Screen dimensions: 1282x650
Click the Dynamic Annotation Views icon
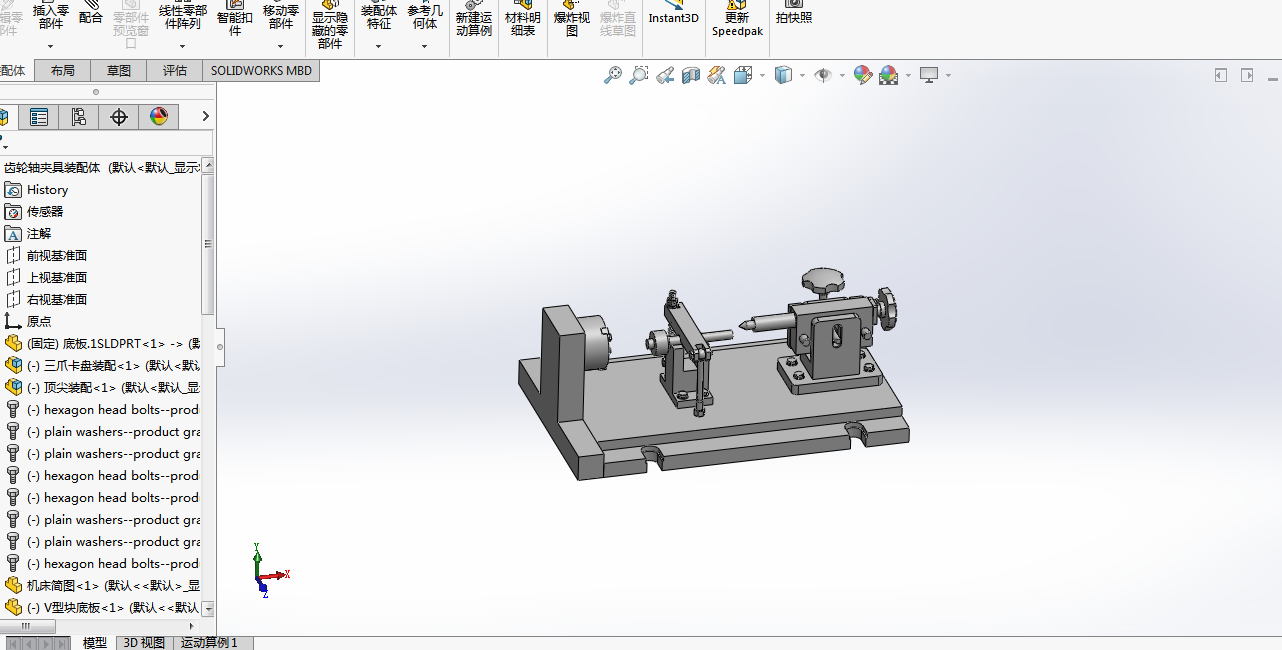point(716,75)
